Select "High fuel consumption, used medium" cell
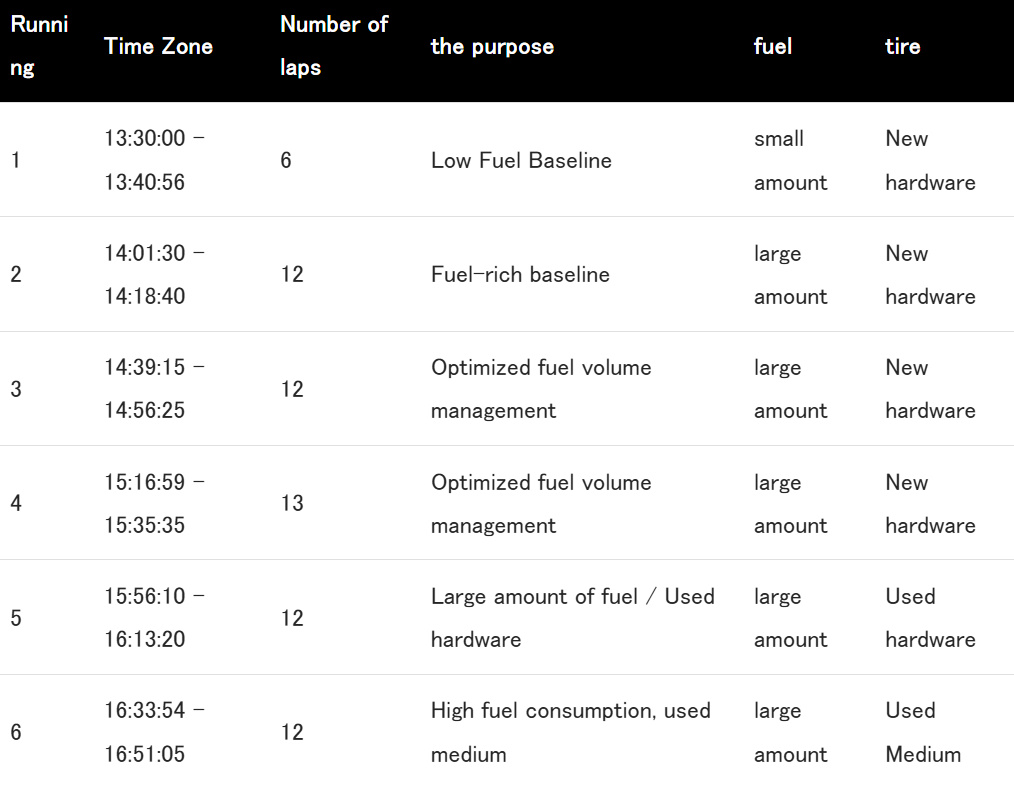This screenshot has height=785, width=1014. click(570, 732)
